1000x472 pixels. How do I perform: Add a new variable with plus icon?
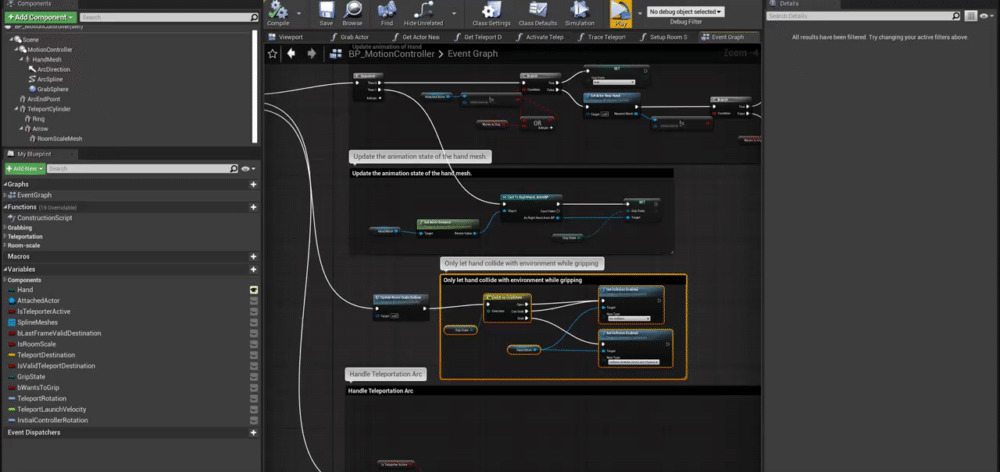tap(253, 269)
